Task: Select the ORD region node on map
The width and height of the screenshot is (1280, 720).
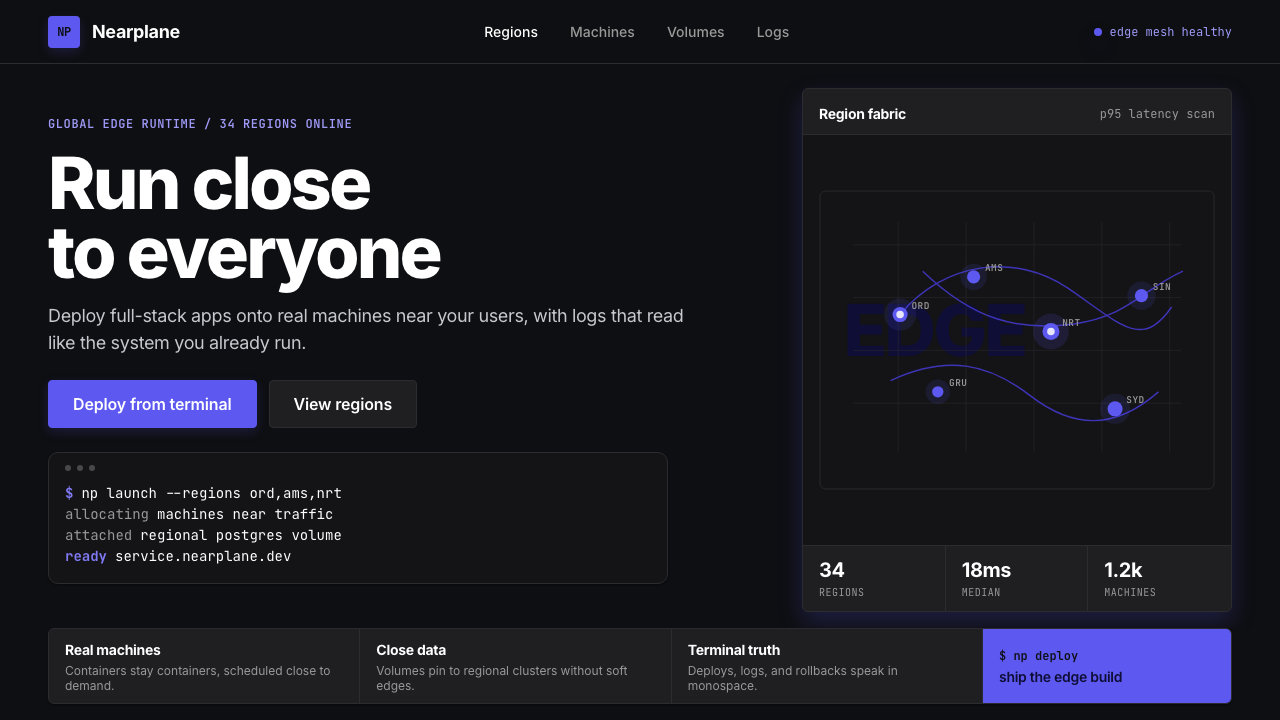Action: 900,314
